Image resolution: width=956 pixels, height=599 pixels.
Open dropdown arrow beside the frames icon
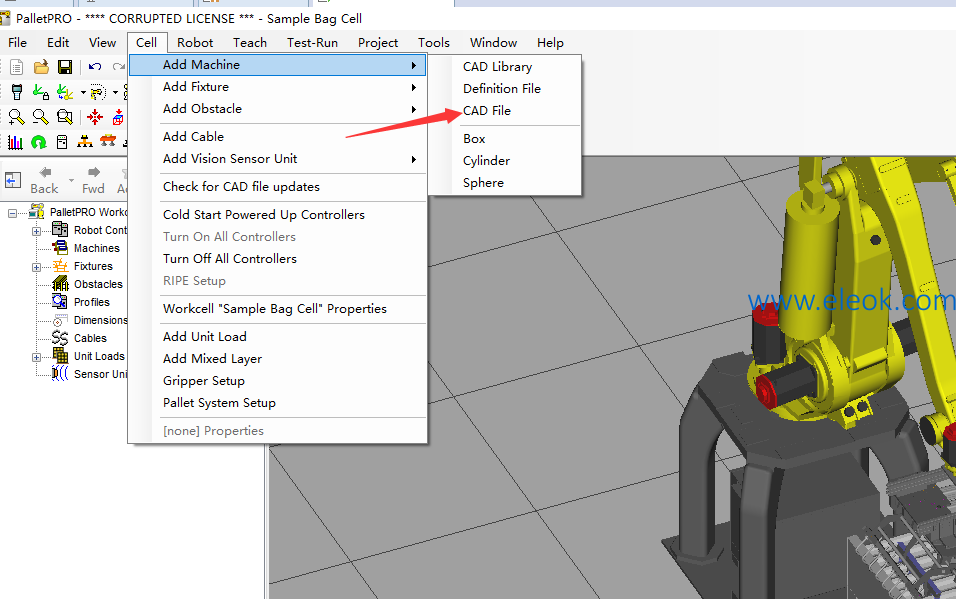click(x=83, y=93)
